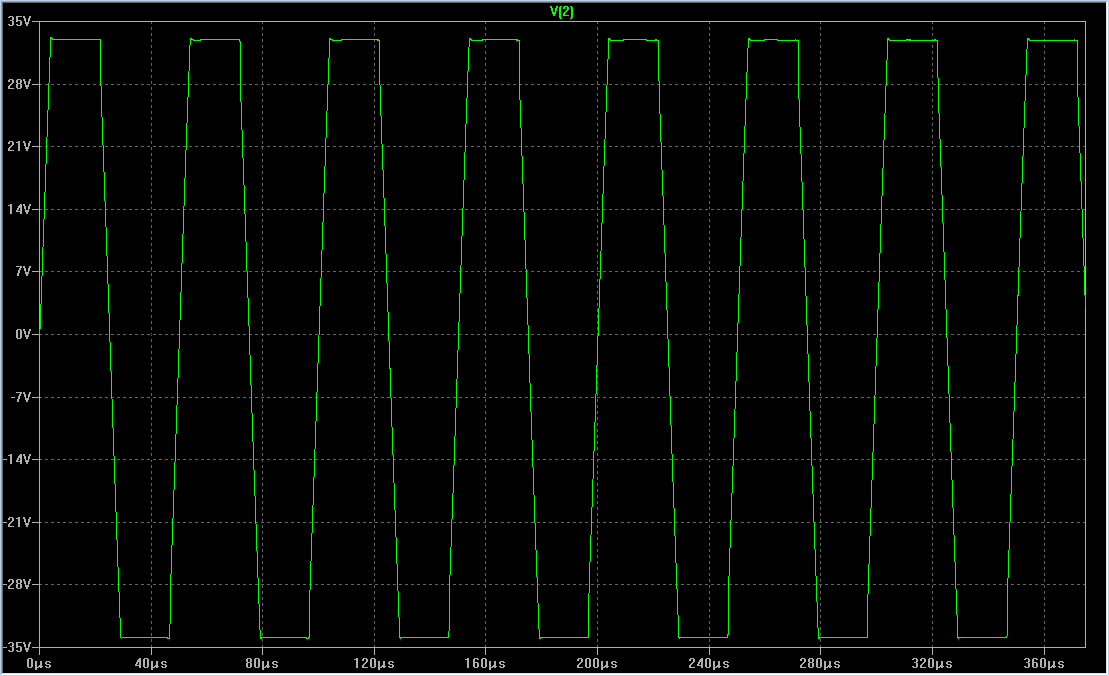
Task: Click the 200µs time axis label
Action: [597, 664]
